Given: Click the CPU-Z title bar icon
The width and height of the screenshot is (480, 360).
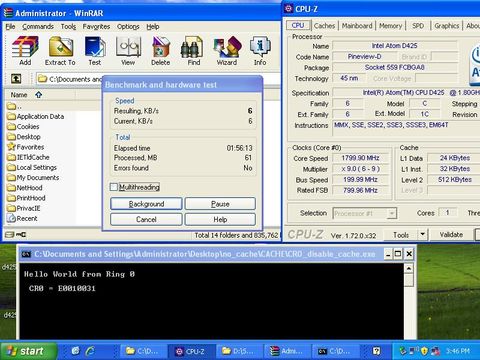Looking at the screenshot, I should (x=289, y=8).
